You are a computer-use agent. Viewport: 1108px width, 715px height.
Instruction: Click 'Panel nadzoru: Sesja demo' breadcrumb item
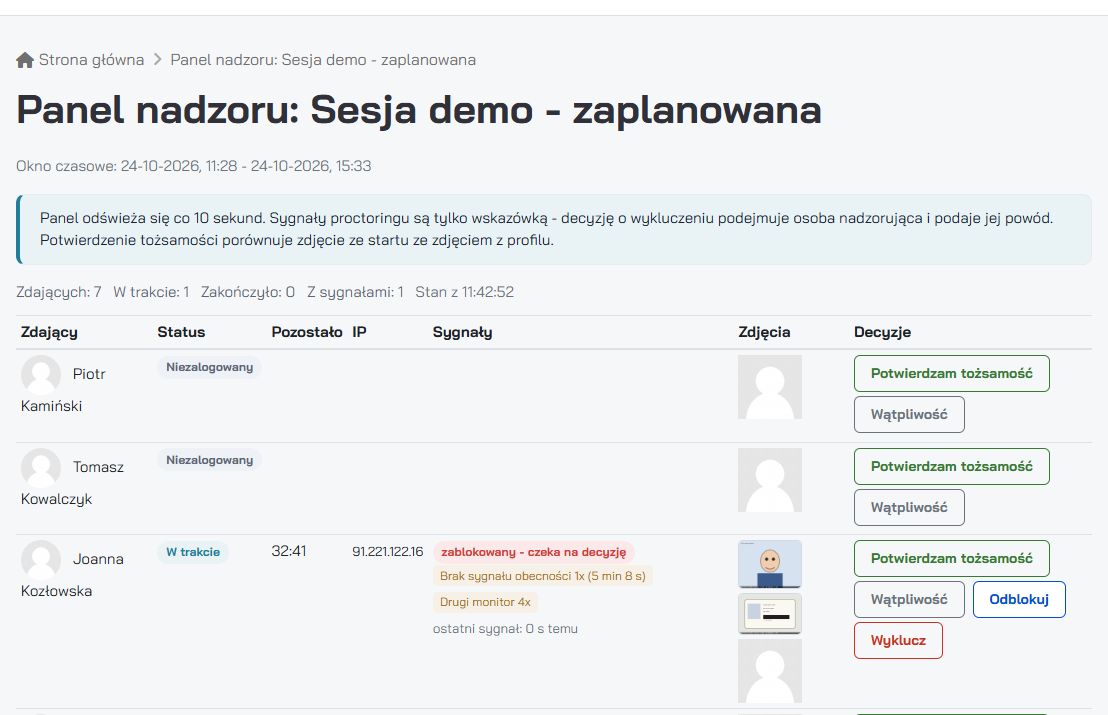click(323, 60)
